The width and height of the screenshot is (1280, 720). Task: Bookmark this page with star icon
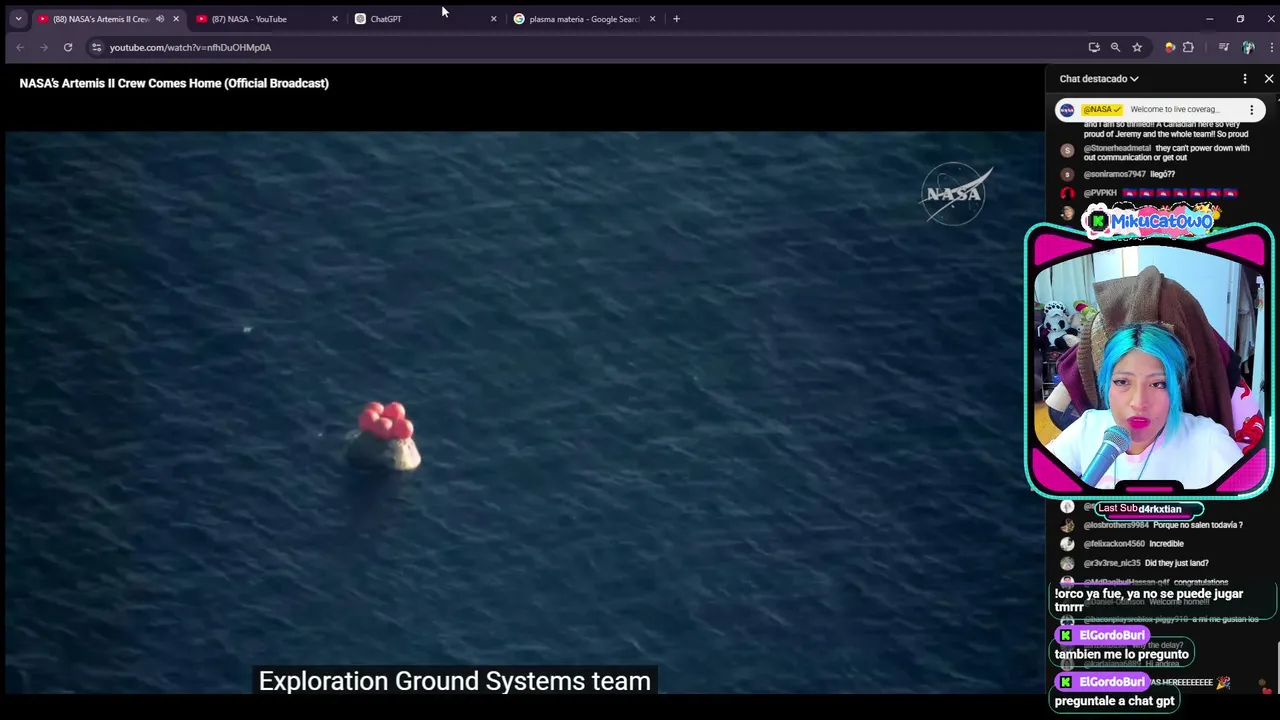pos(1137,47)
